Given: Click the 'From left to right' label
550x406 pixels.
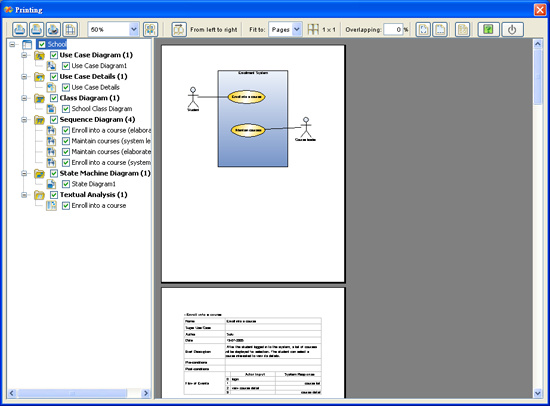Looking at the screenshot, I should [x=214, y=30].
